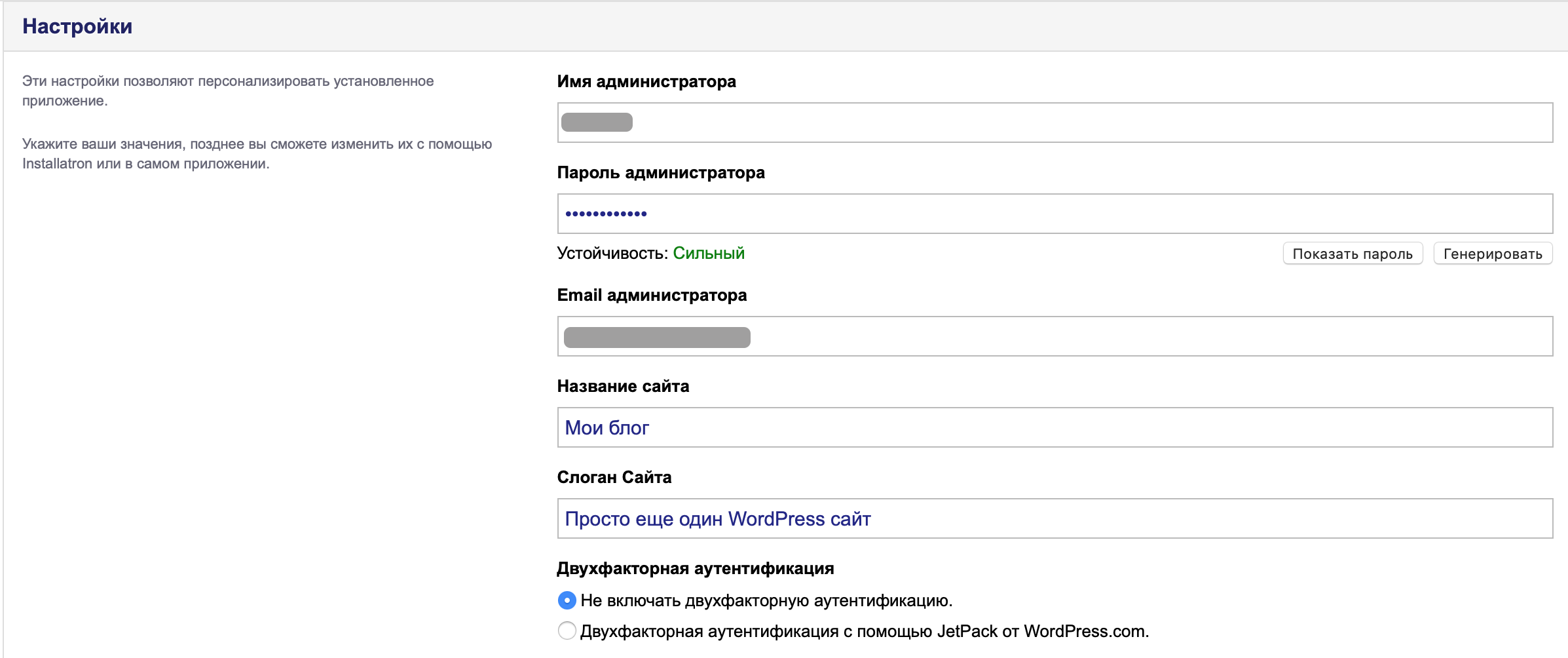This screenshot has width=1568, height=658.
Task: Click the Название сайта field with Мои блог
Action: [1055, 427]
